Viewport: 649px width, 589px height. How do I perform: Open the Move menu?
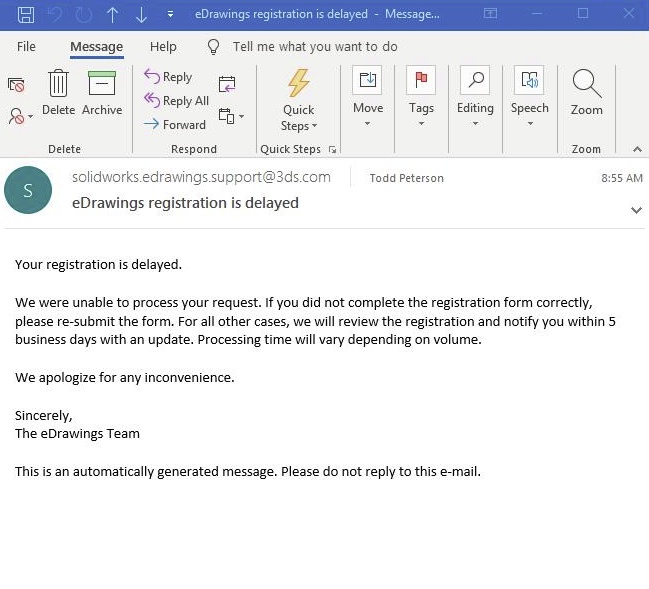pyautogui.click(x=368, y=96)
